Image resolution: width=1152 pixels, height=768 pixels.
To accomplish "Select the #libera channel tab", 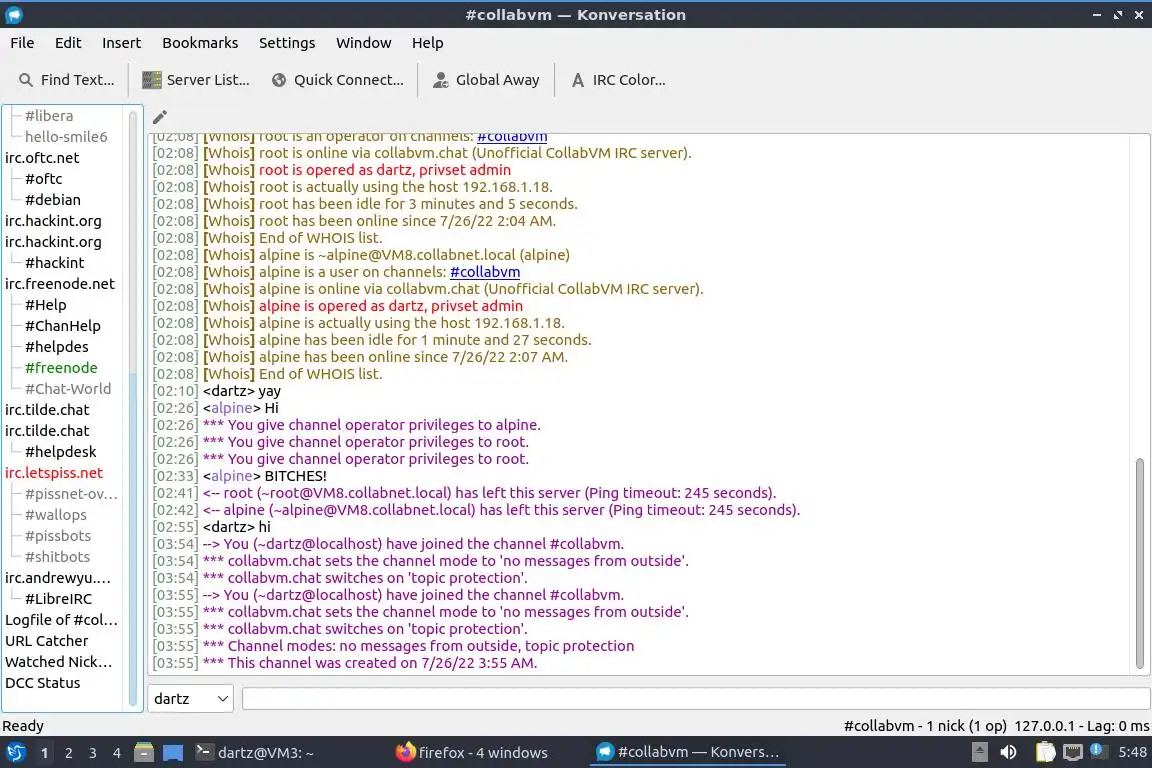I will [48, 115].
